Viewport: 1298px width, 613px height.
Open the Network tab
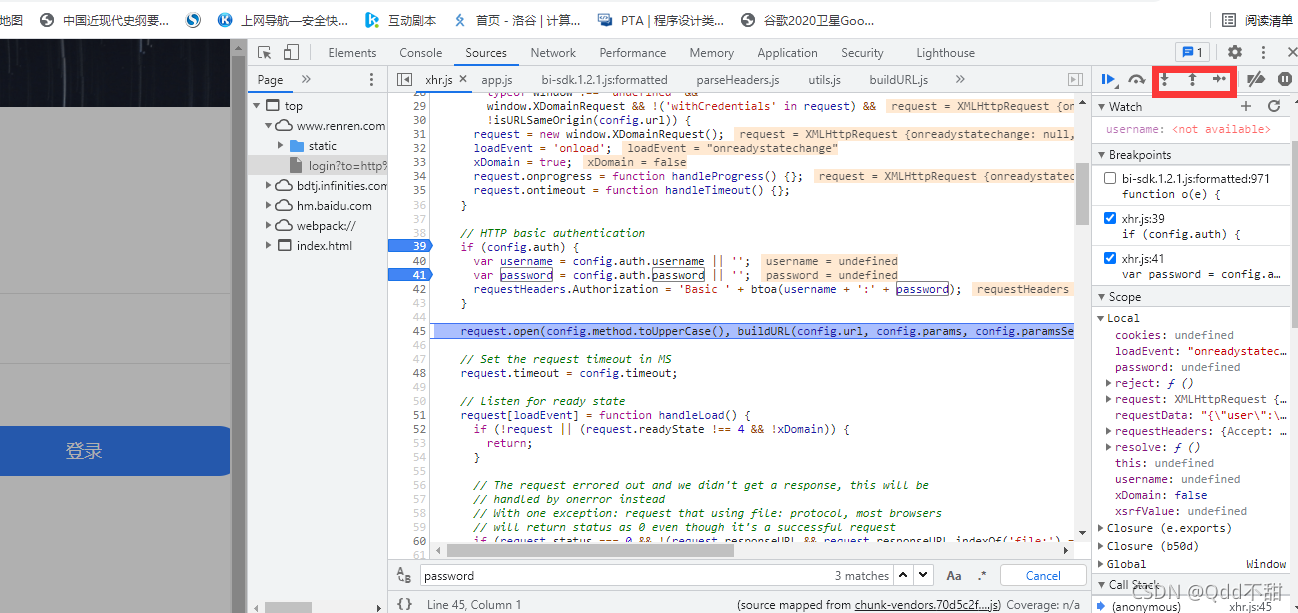553,53
